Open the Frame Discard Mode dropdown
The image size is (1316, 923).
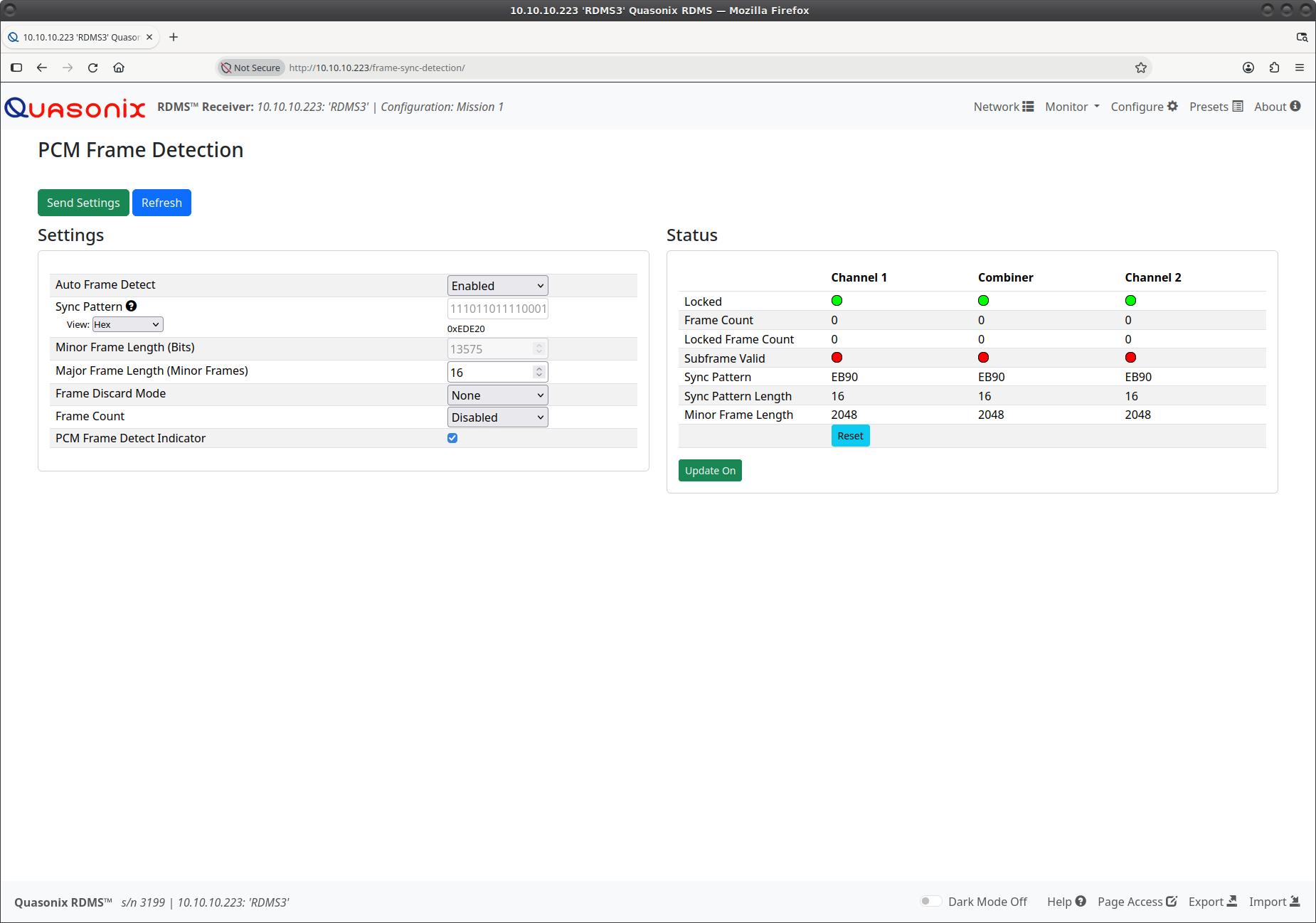(x=498, y=395)
